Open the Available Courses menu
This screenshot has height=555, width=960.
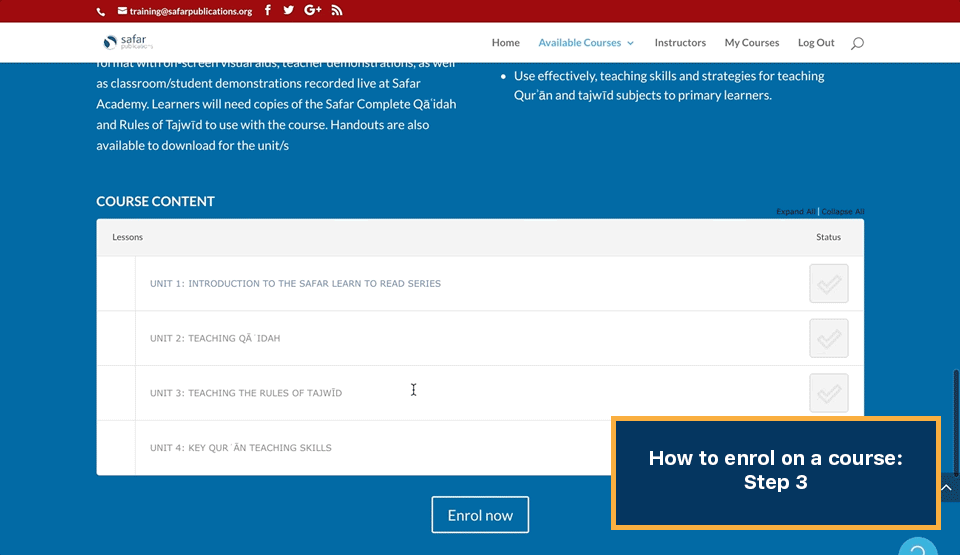579,42
